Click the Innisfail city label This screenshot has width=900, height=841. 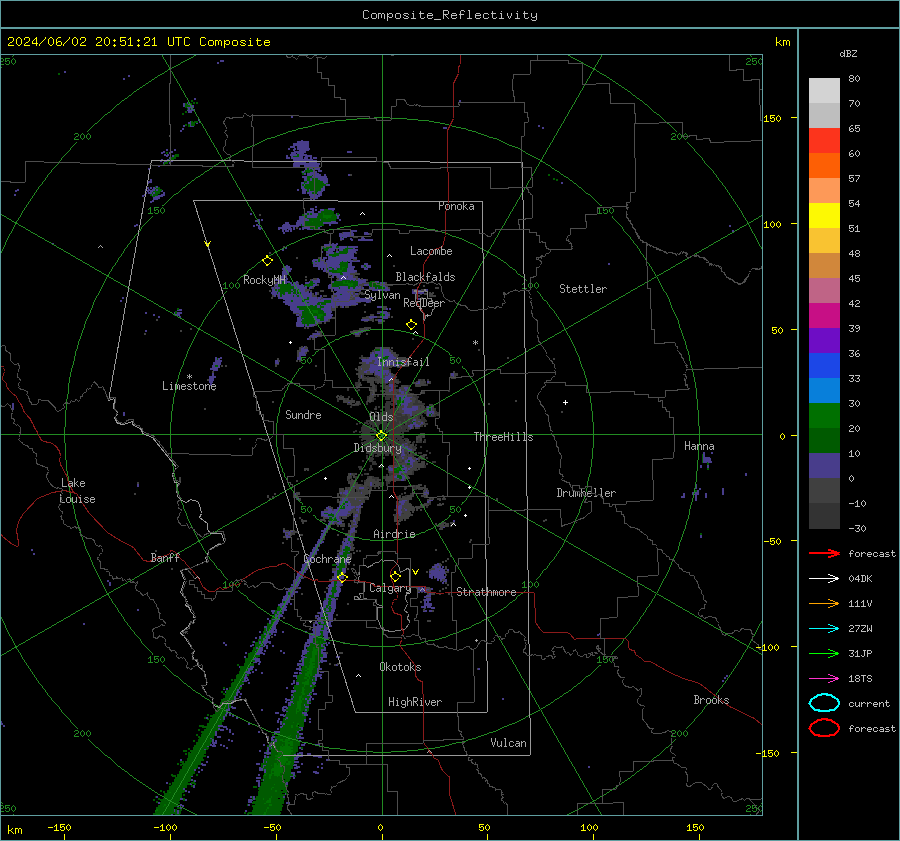[x=403, y=362]
